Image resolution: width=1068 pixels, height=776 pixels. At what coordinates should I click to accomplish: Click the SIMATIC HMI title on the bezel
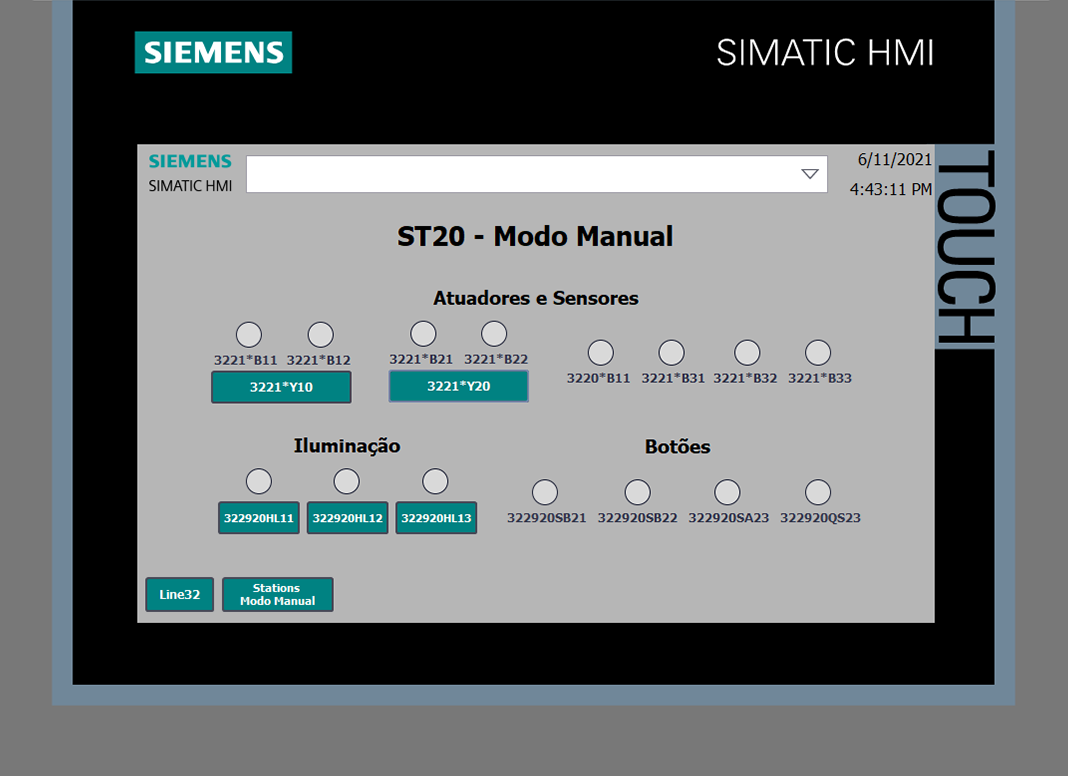(x=825, y=52)
